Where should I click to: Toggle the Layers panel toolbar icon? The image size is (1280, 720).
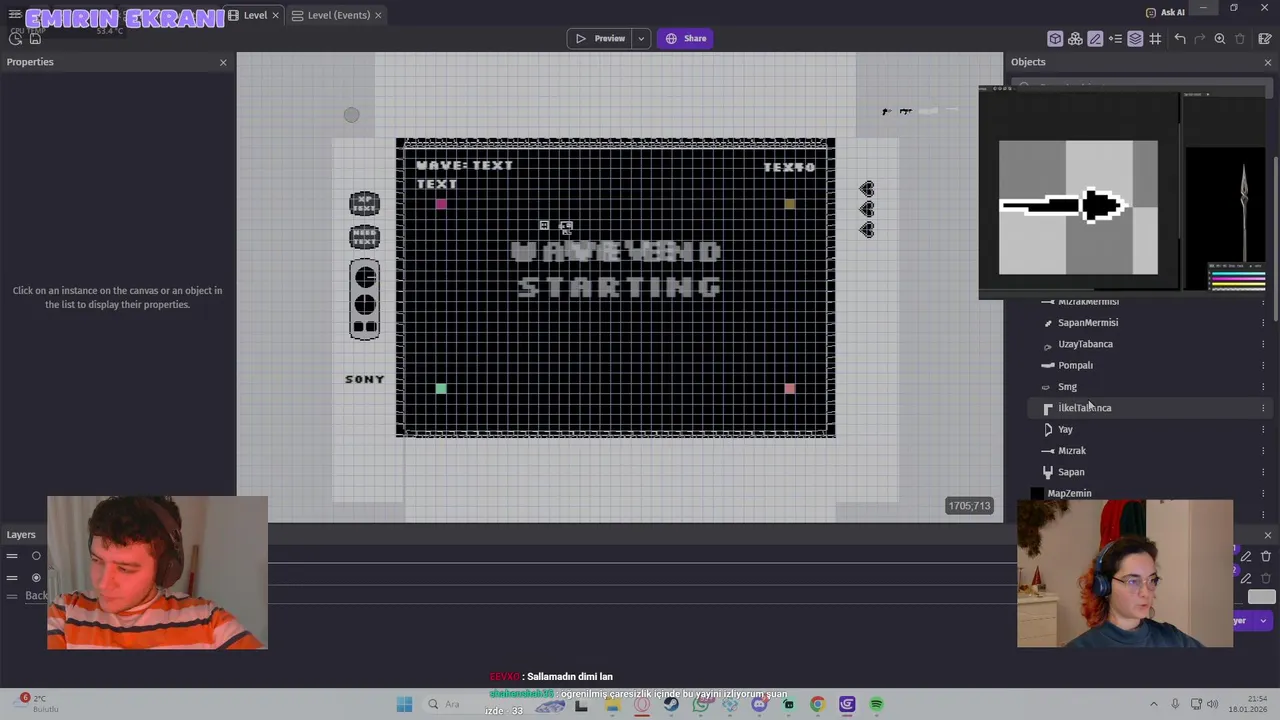1135,38
